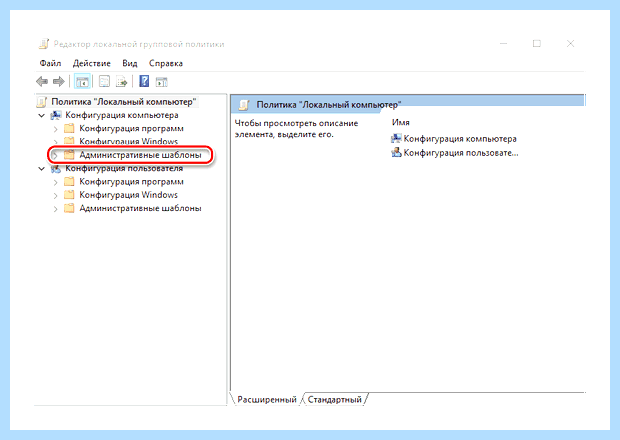
Task: Select Конфигурация пользователя in the tree
Action: (x=124, y=169)
